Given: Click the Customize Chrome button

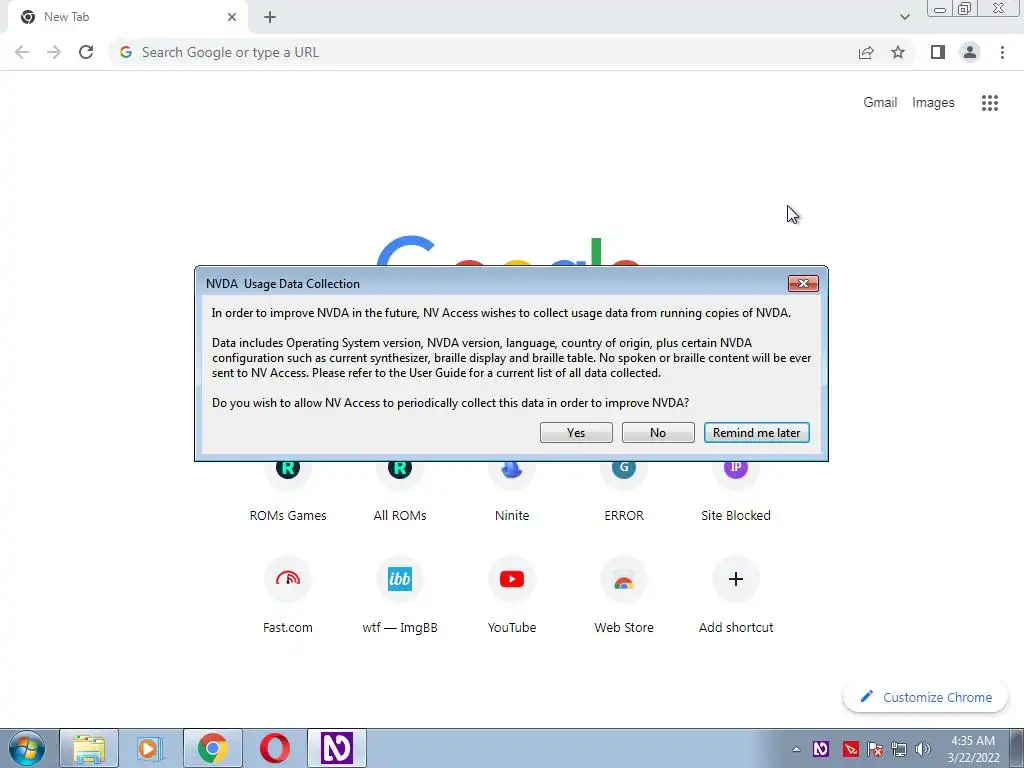Looking at the screenshot, I should 925,697.
